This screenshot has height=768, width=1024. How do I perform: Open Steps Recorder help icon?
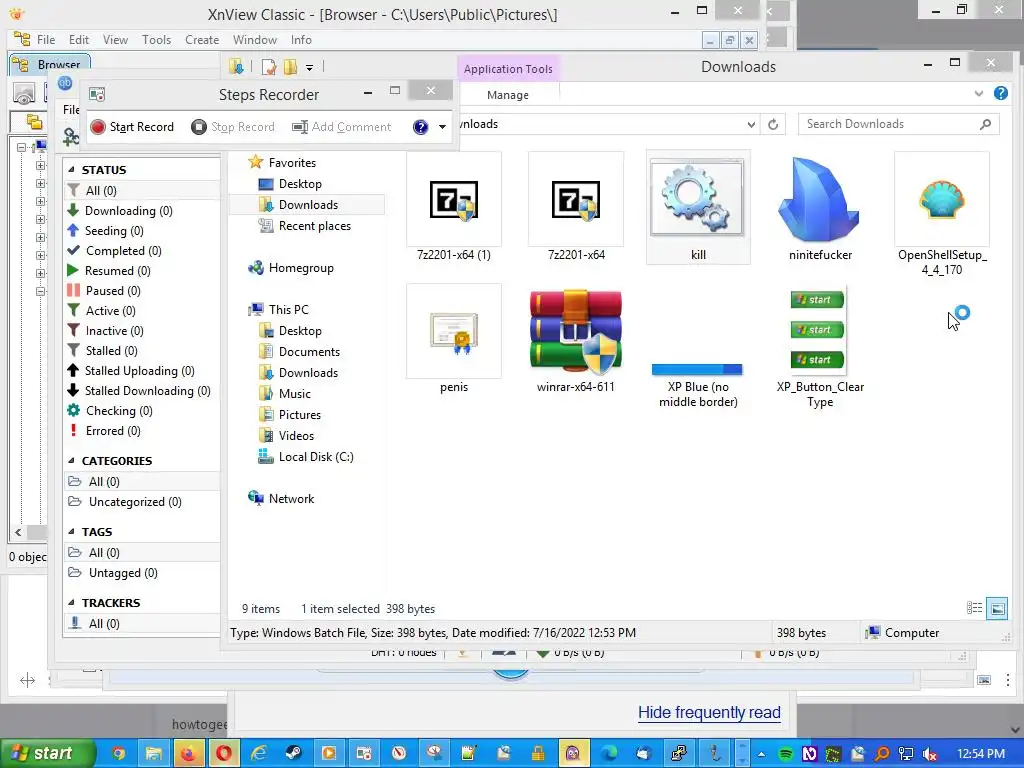421,127
